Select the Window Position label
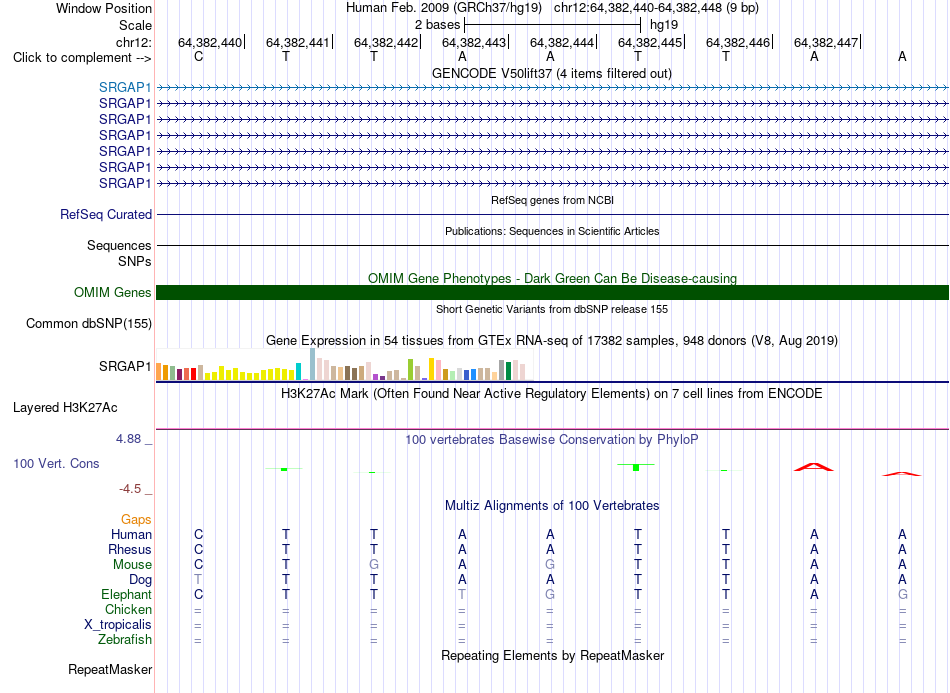This screenshot has height=693, width=950. 104,8
